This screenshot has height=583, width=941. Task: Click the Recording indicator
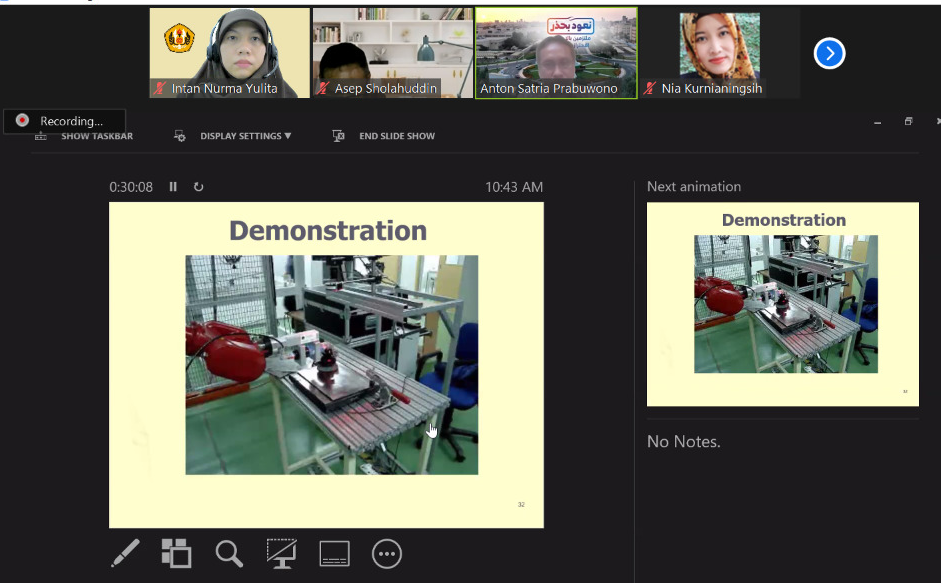coord(64,121)
